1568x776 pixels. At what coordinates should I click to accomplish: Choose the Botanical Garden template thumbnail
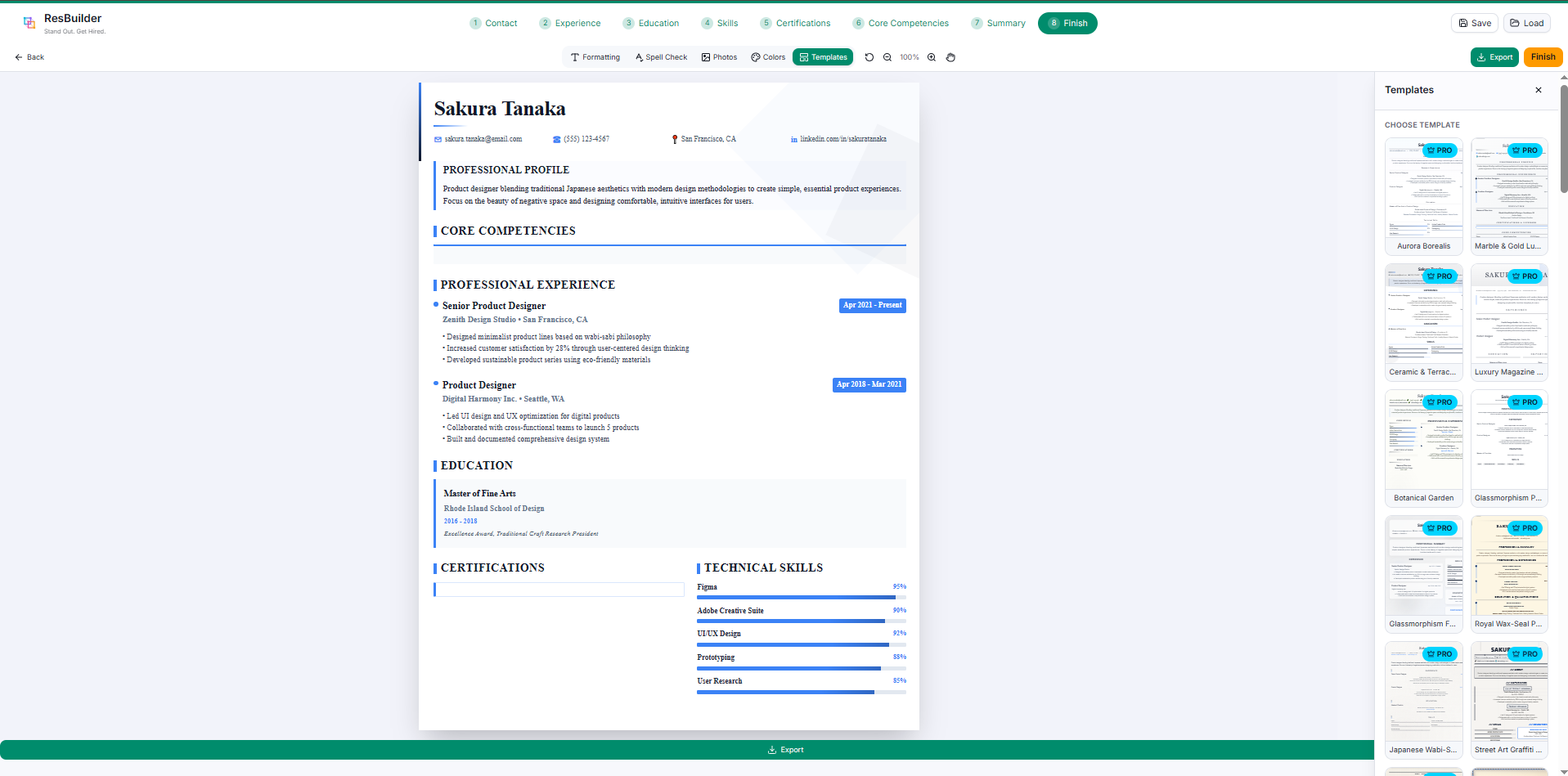[x=1423, y=448]
